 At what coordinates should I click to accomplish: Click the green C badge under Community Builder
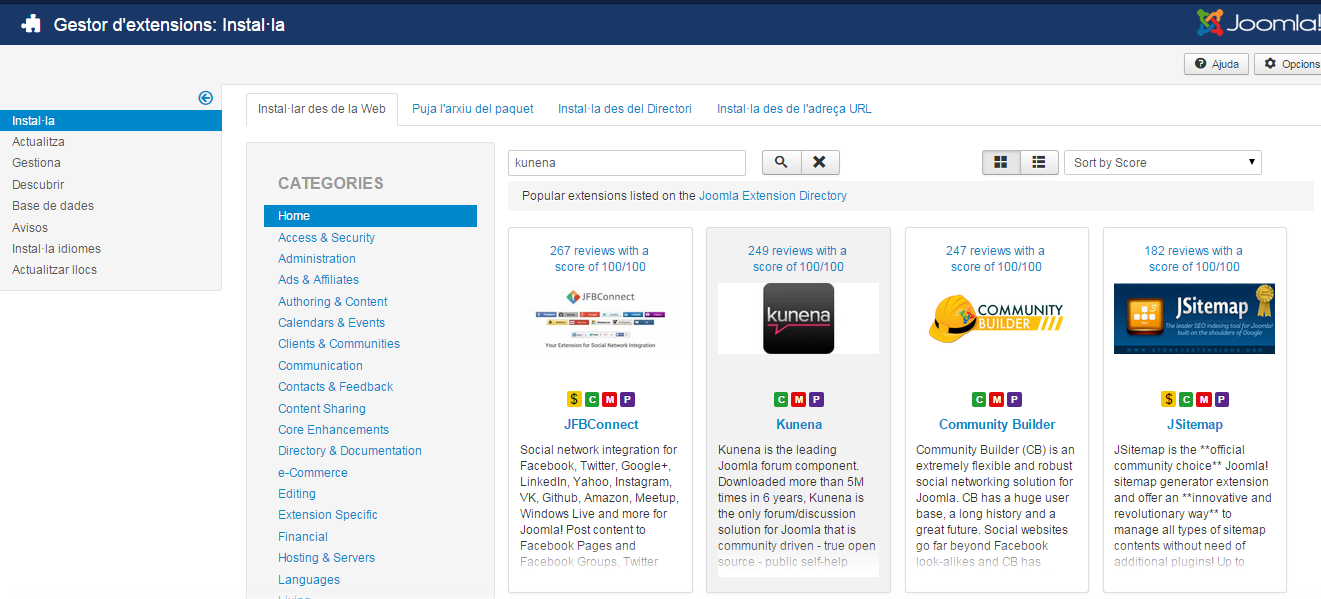pyautogui.click(x=979, y=399)
